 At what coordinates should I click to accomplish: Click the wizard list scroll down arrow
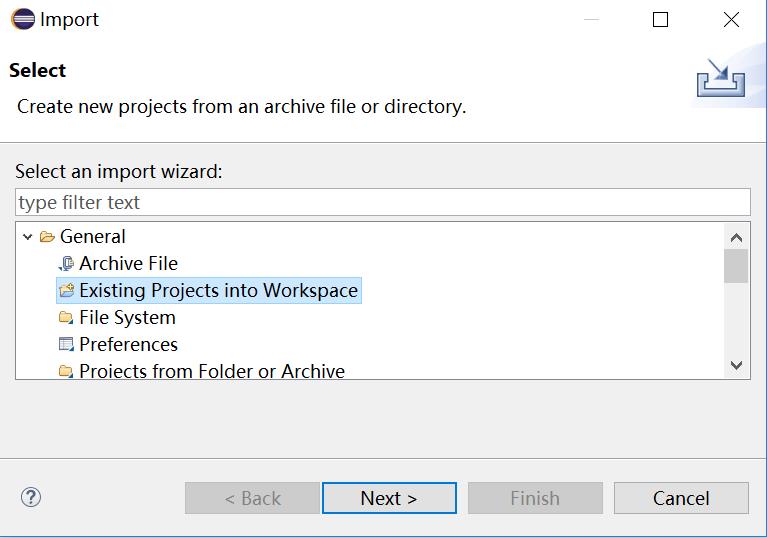[736, 365]
